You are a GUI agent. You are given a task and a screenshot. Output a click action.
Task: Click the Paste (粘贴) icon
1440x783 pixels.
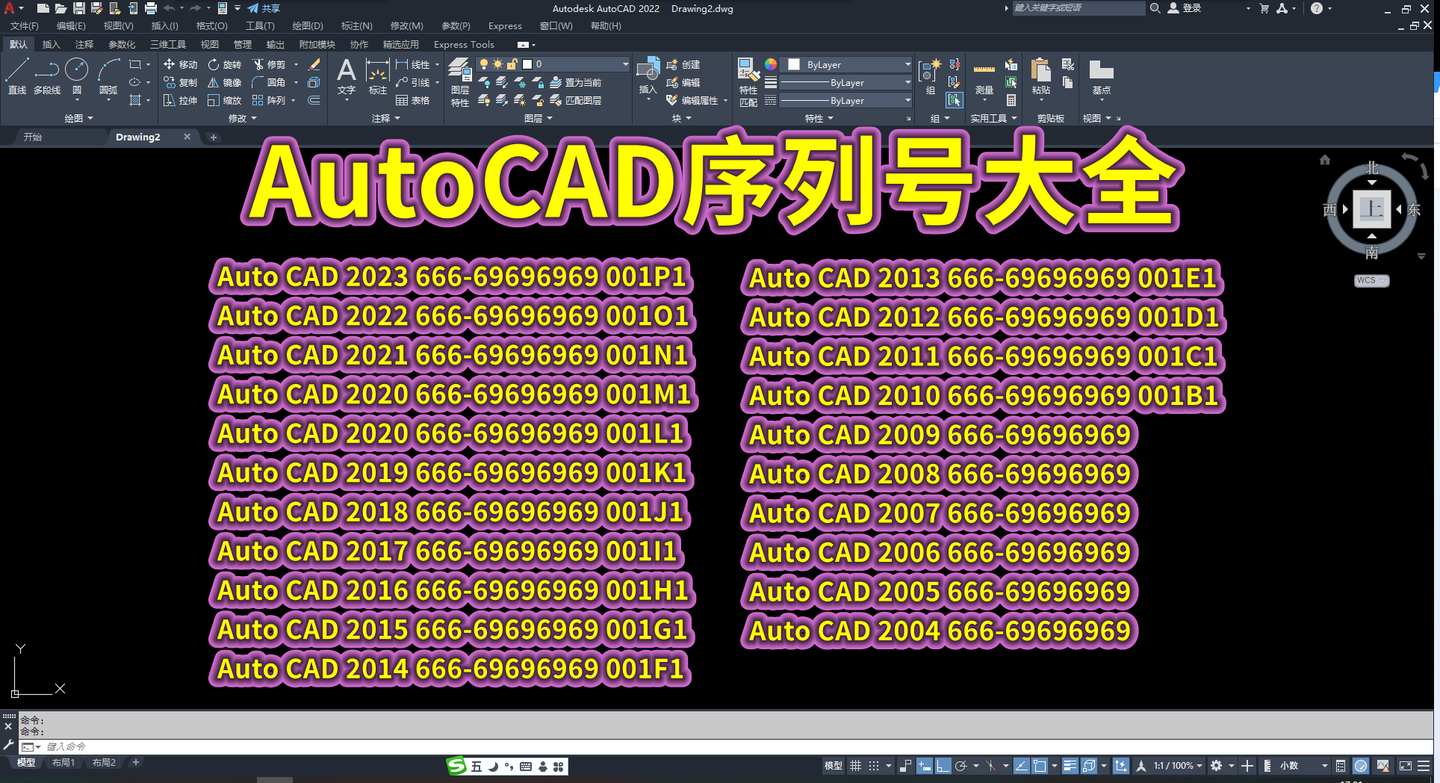(1040, 70)
